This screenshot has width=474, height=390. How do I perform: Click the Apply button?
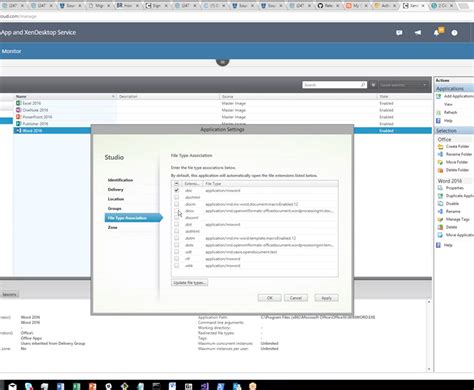pyautogui.click(x=326, y=298)
